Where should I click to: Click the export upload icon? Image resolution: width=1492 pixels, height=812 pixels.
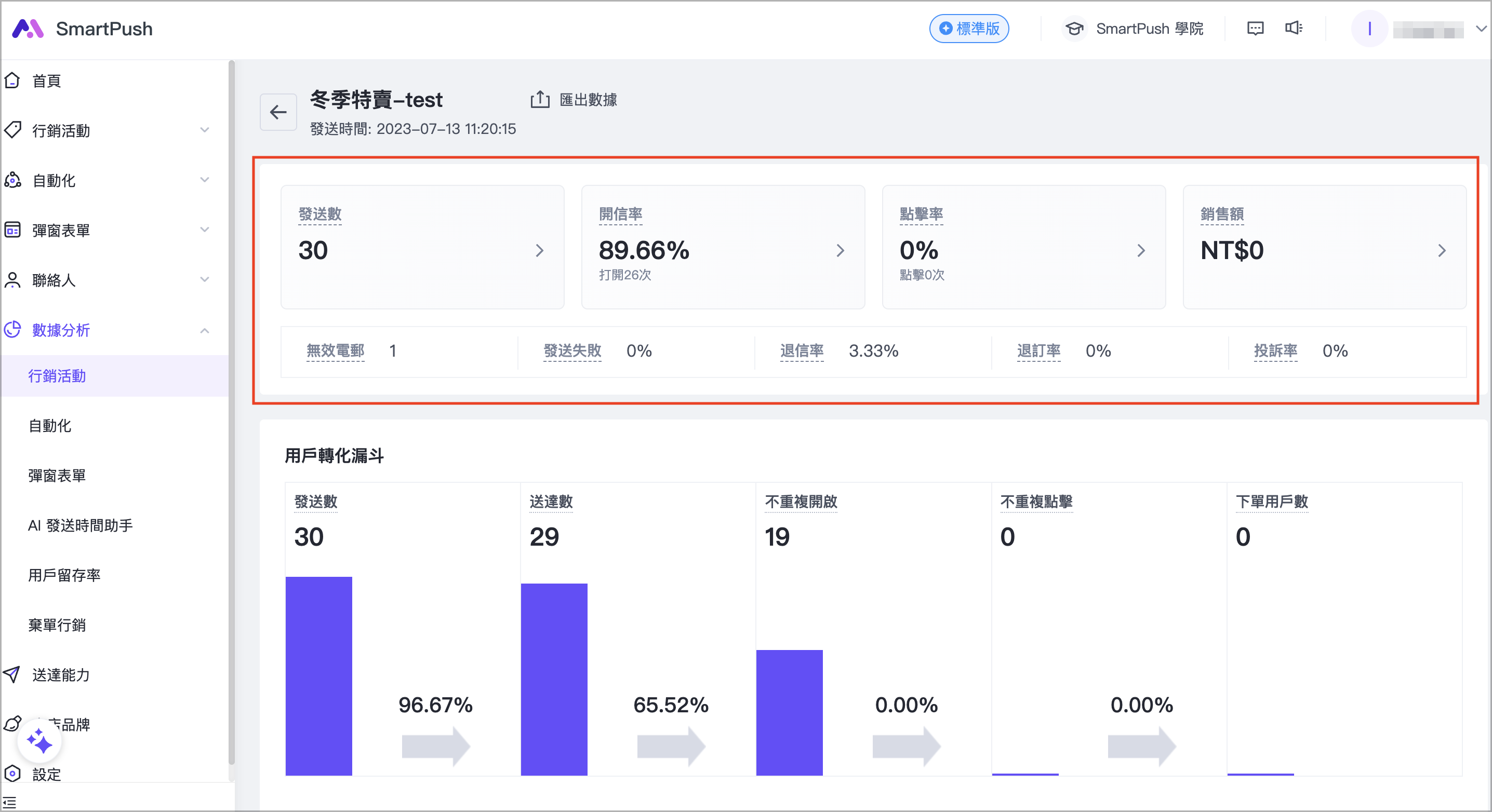pyautogui.click(x=540, y=100)
